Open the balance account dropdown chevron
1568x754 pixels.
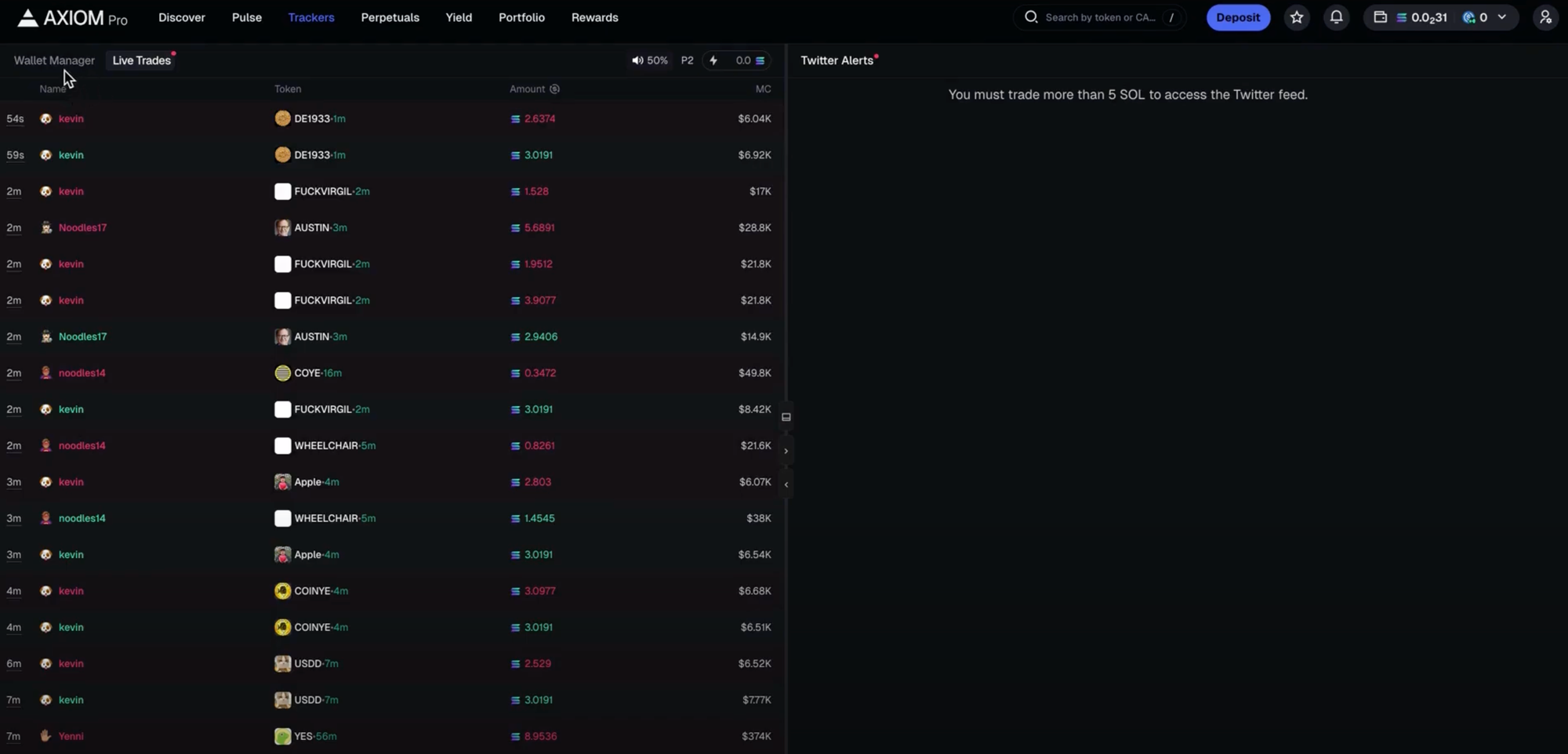click(x=1502, y=16)
